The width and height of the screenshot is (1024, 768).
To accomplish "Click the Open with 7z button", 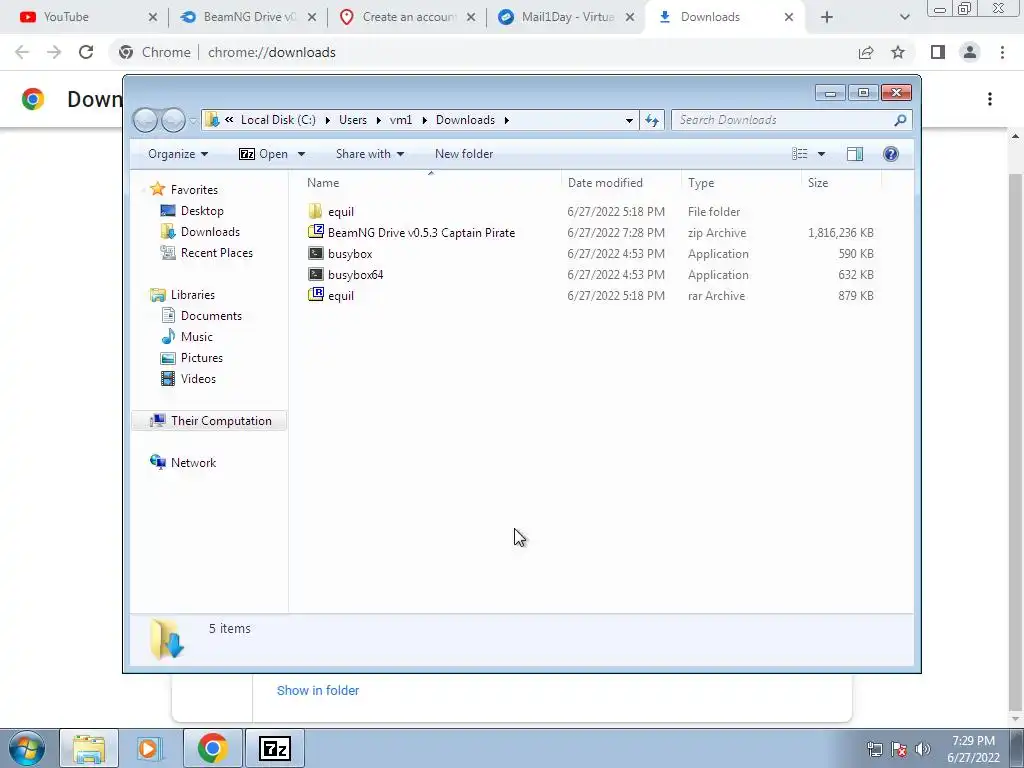I will [263, 154].
